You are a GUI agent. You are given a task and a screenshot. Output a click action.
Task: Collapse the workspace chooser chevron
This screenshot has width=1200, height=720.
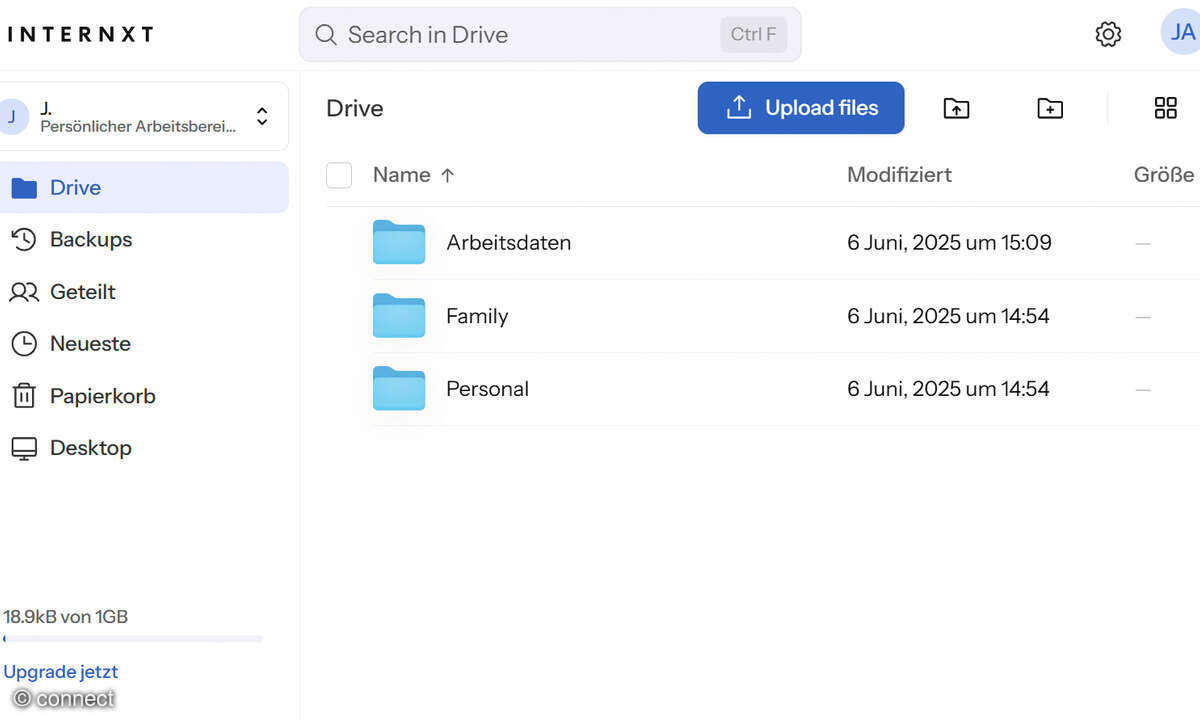point(261,116)
